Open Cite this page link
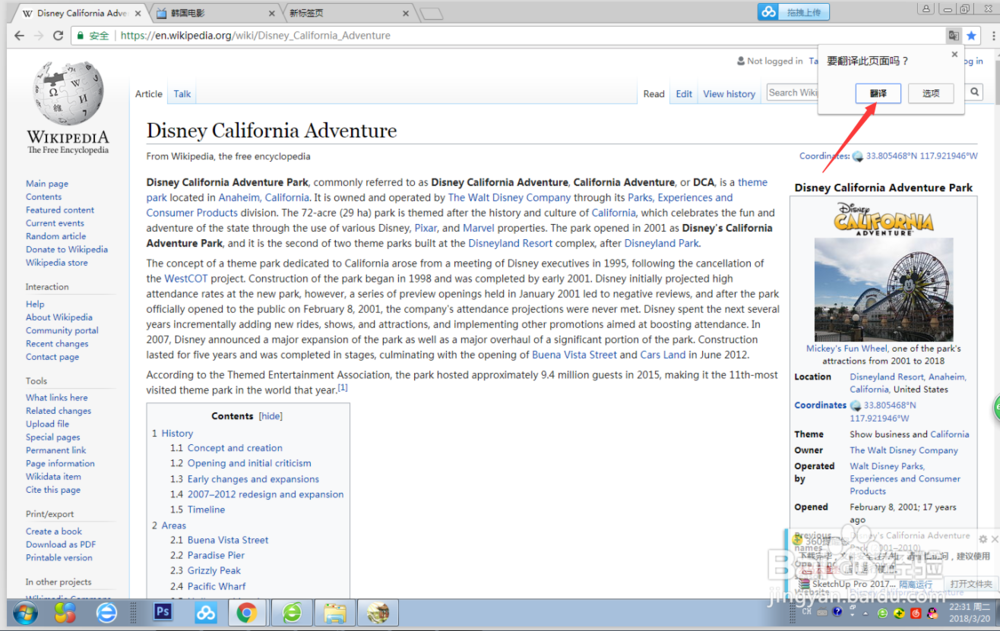 tap(53, 490)
